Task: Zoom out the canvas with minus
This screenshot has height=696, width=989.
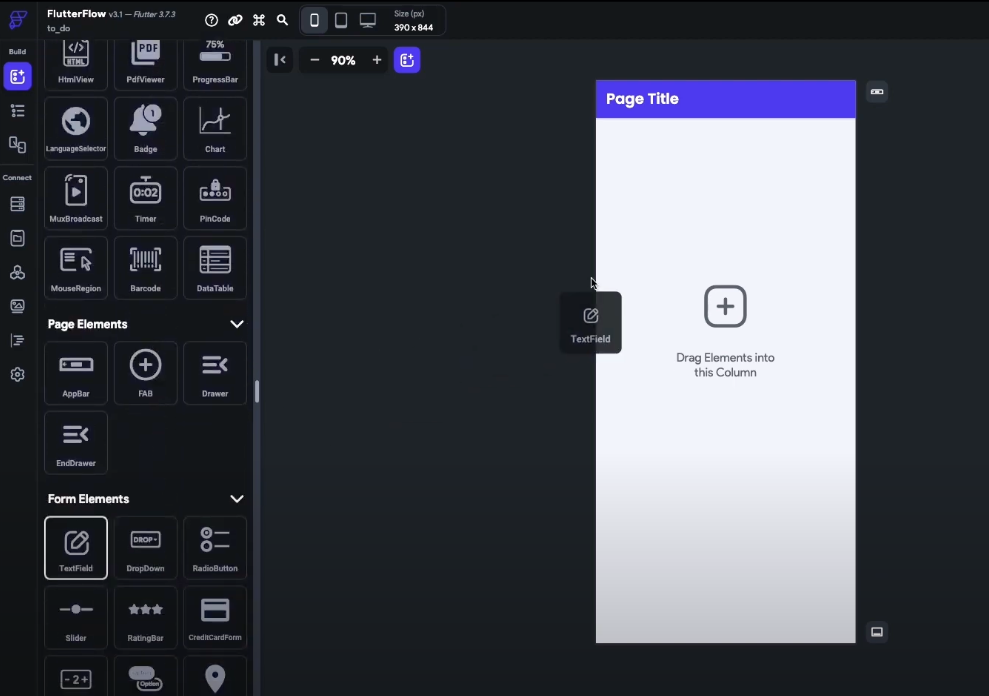Action: [x=315, y=60]
